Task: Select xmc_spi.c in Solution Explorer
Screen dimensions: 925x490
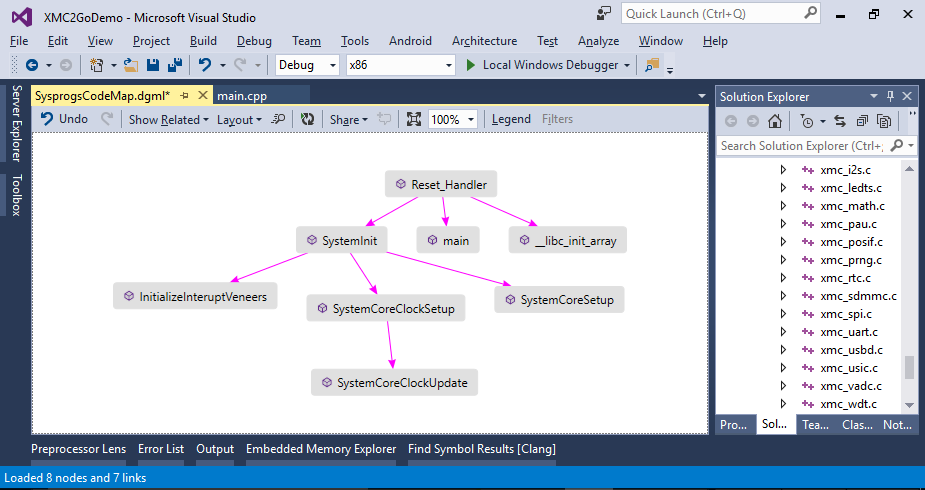Action: pos(846,314)
